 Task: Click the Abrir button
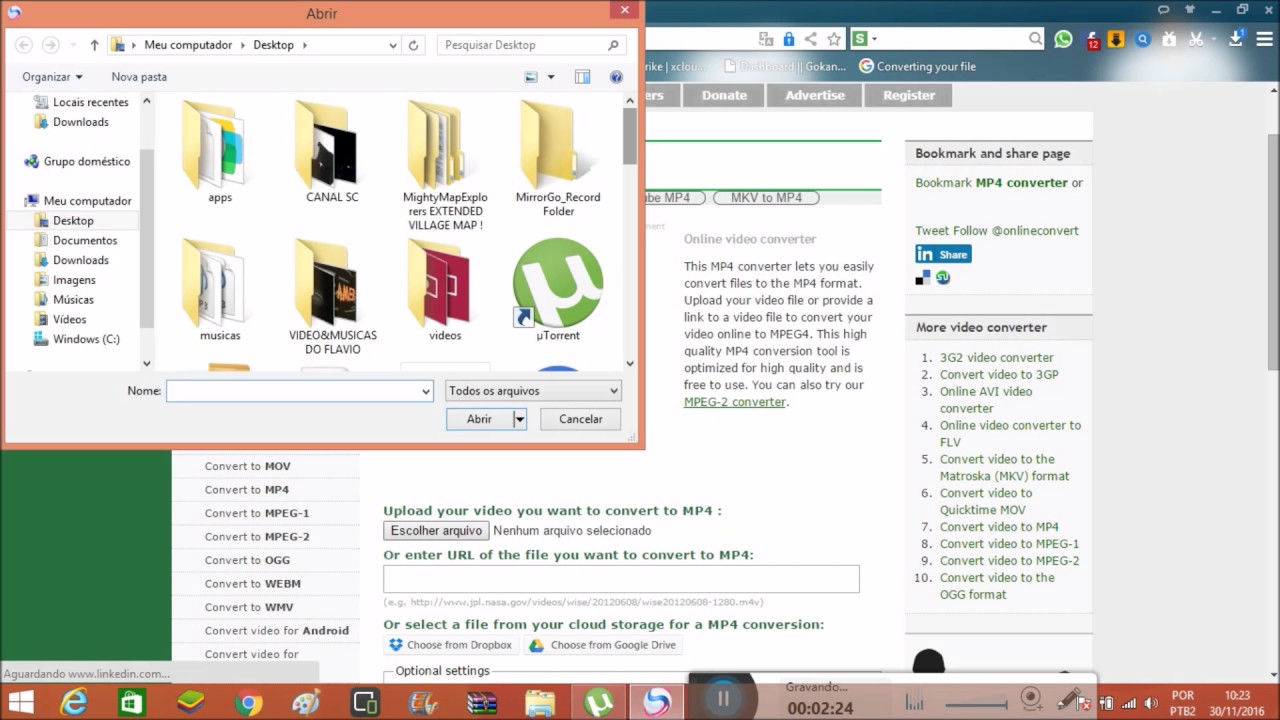[479, 419]
